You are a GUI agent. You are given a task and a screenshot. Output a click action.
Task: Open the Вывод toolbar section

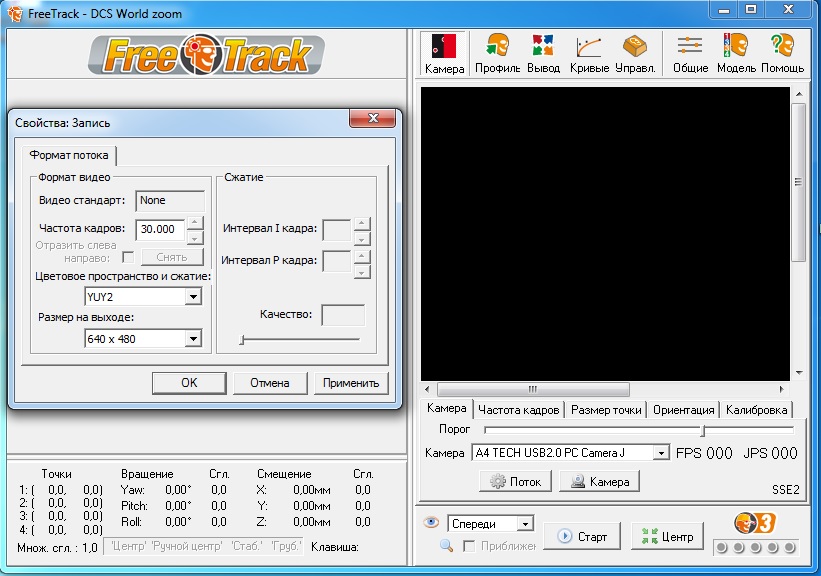[x=543, y=53]
